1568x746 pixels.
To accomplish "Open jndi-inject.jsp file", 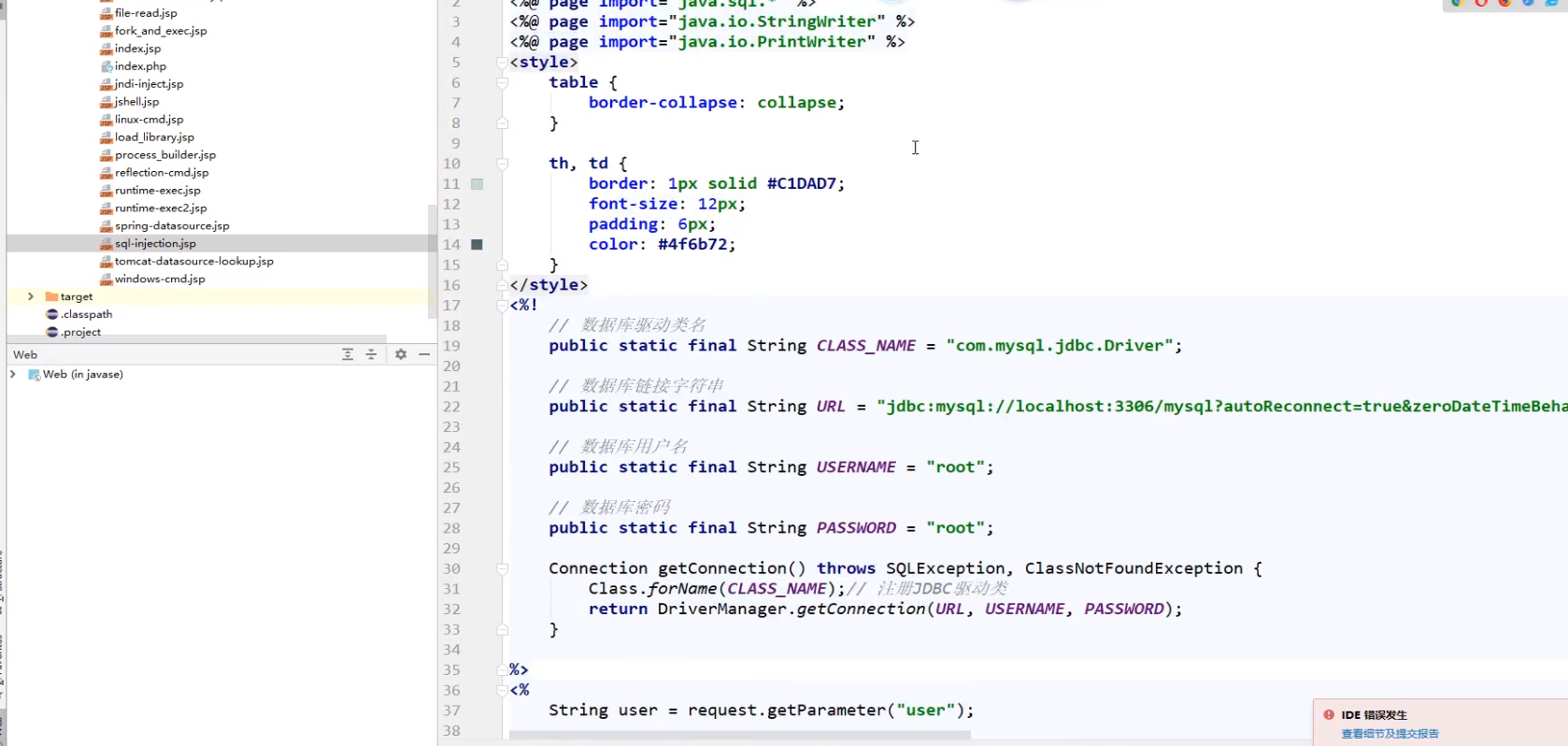I will 149,84.
